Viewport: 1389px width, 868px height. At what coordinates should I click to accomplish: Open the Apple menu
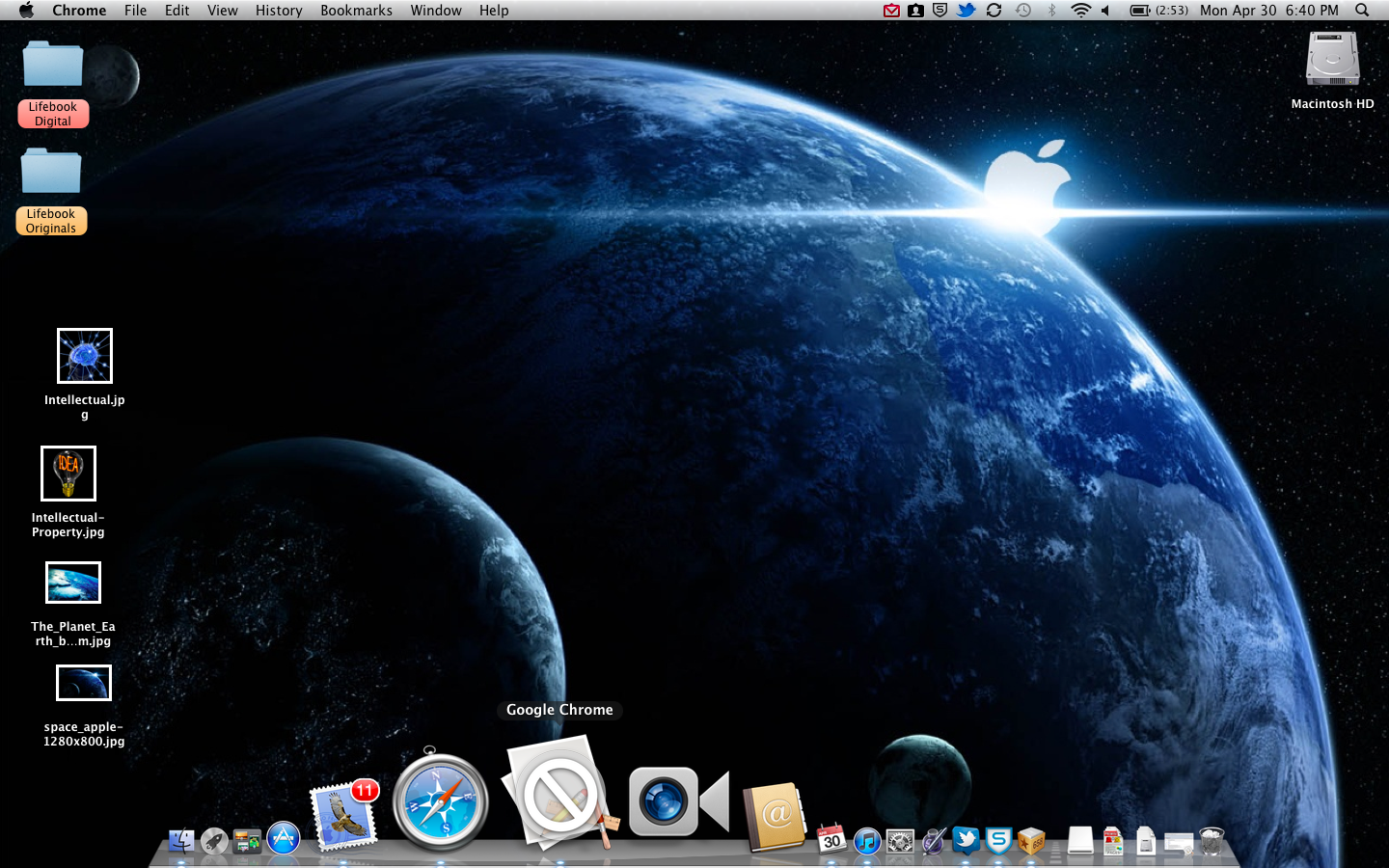pos(26,11)
